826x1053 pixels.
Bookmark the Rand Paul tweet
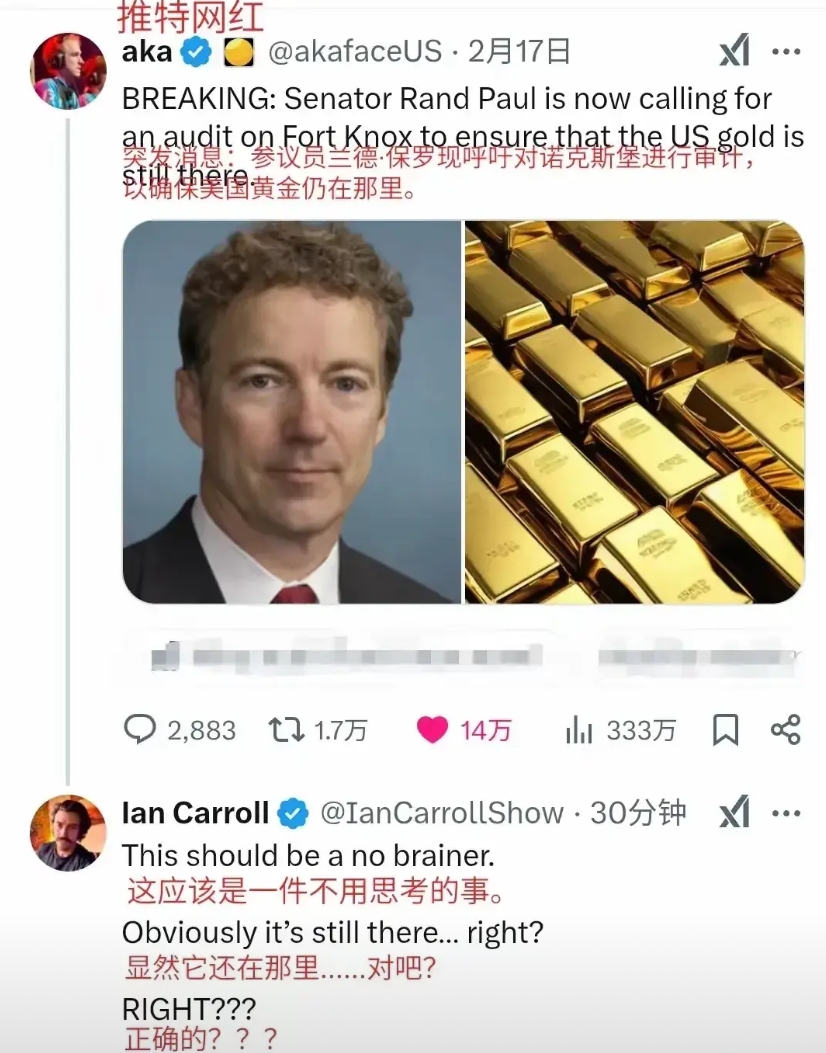pyautogui.click(x=725, y=730)
